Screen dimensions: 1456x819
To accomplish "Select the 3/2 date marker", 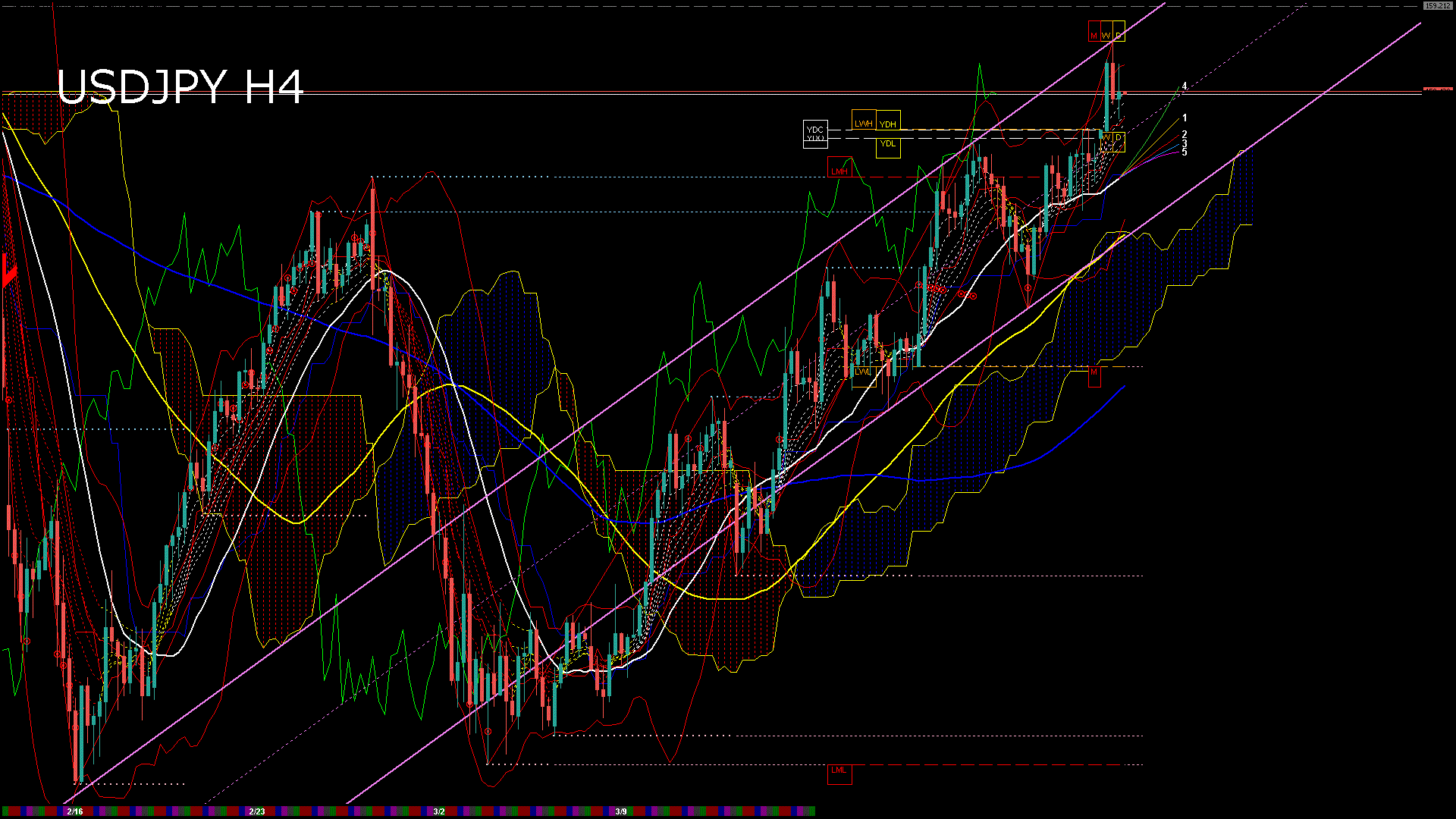I will [x=439, y=811].
